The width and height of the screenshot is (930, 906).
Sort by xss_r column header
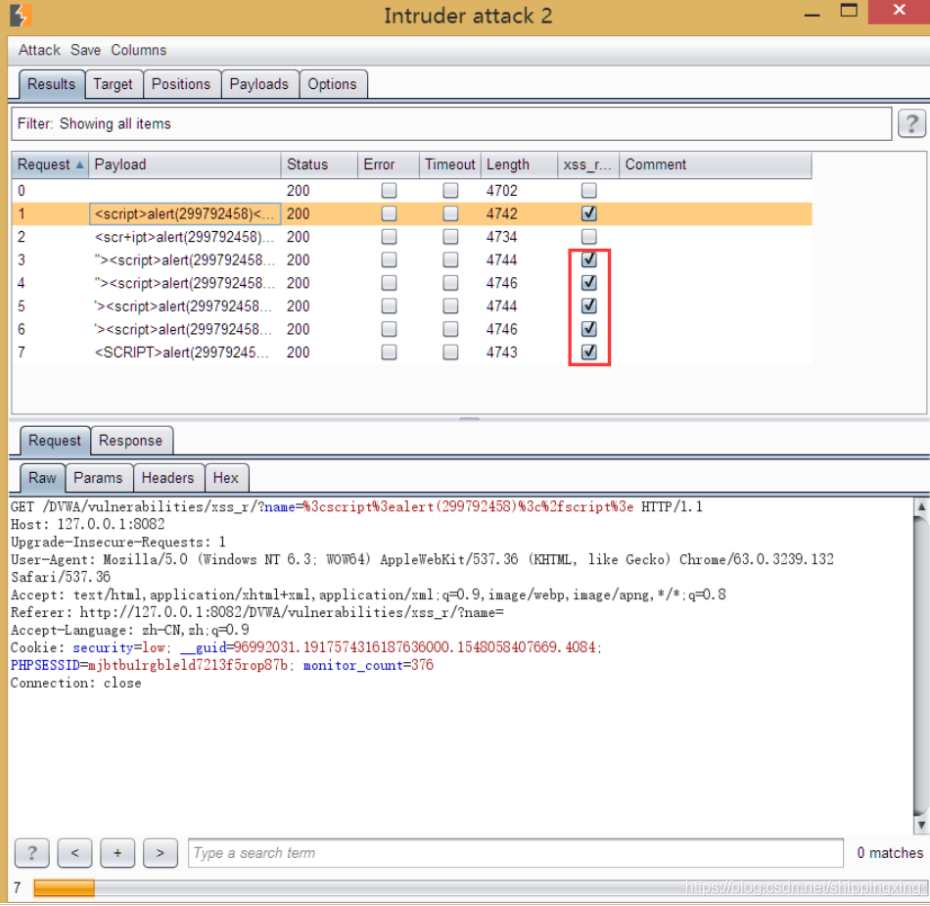(588, 164)
